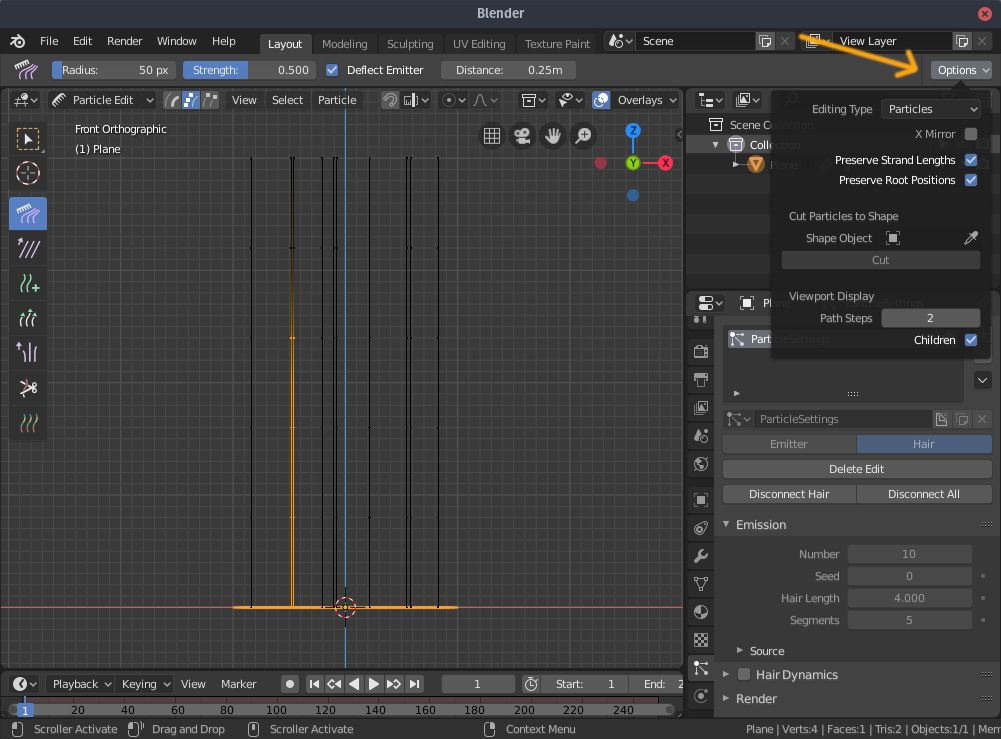Open the World properties tab
1001x739 pixels.
click(701, 465)
